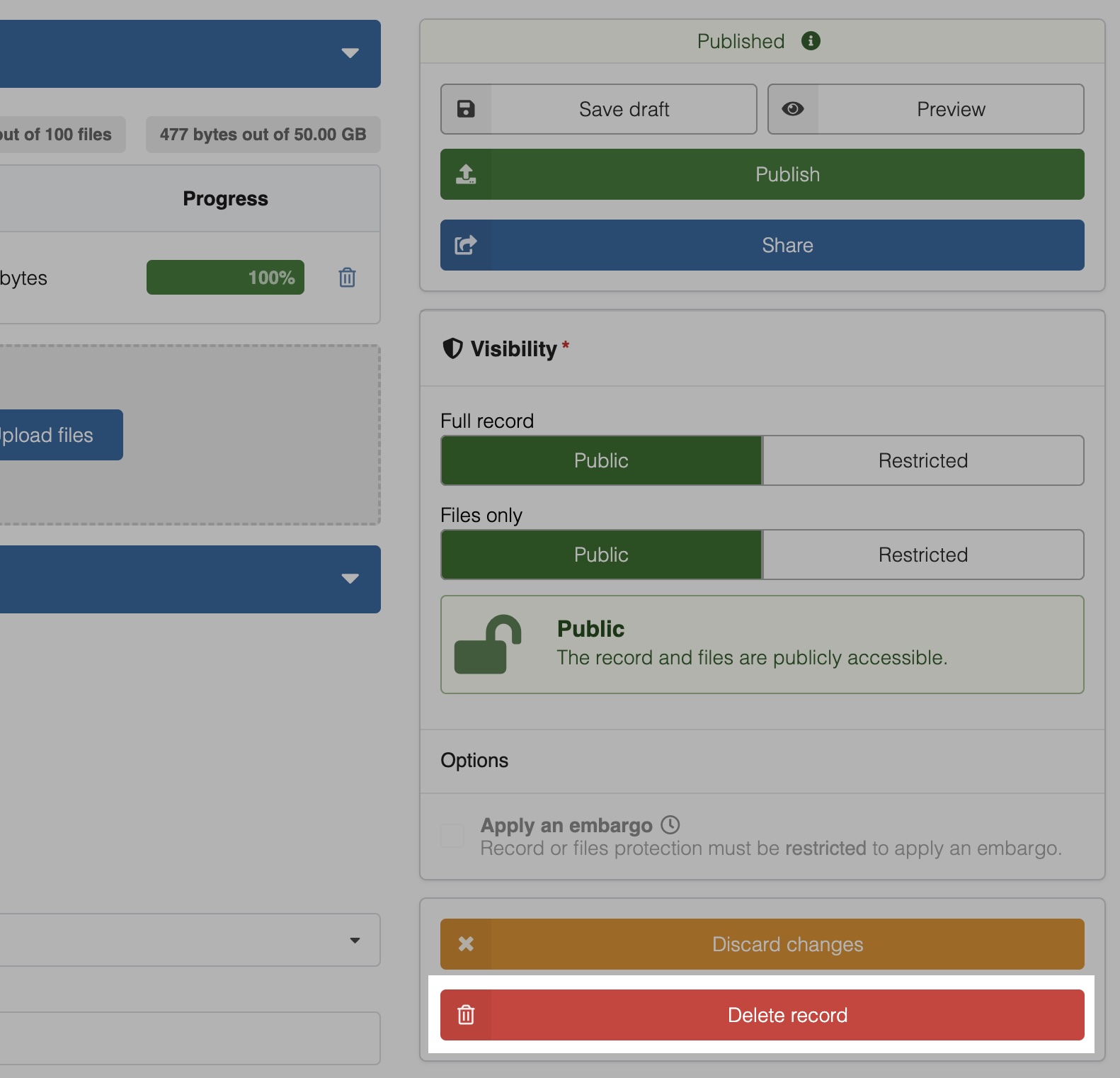Click the X icon on Discard changes
The image size is (1120, 1078).
pyautogui.click(x=466, y=944)
